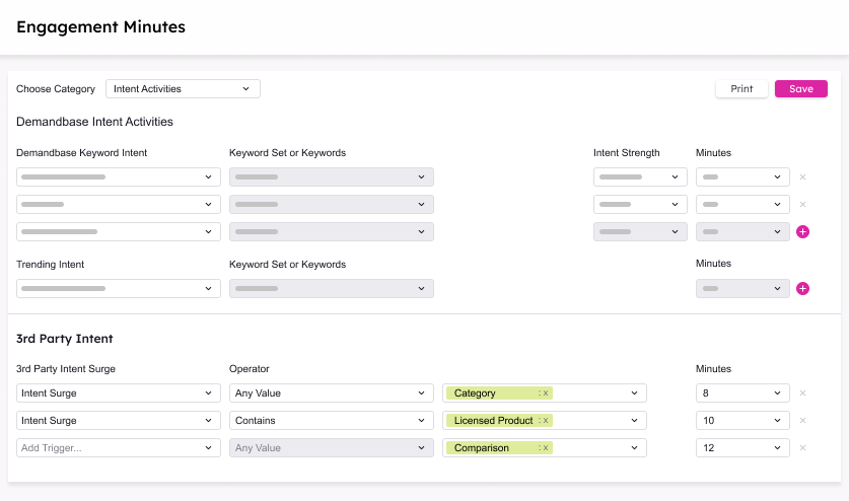Delete the Contains Intent Surge row
This screenshot has width=849, height=501.
[x=802, y=421]
